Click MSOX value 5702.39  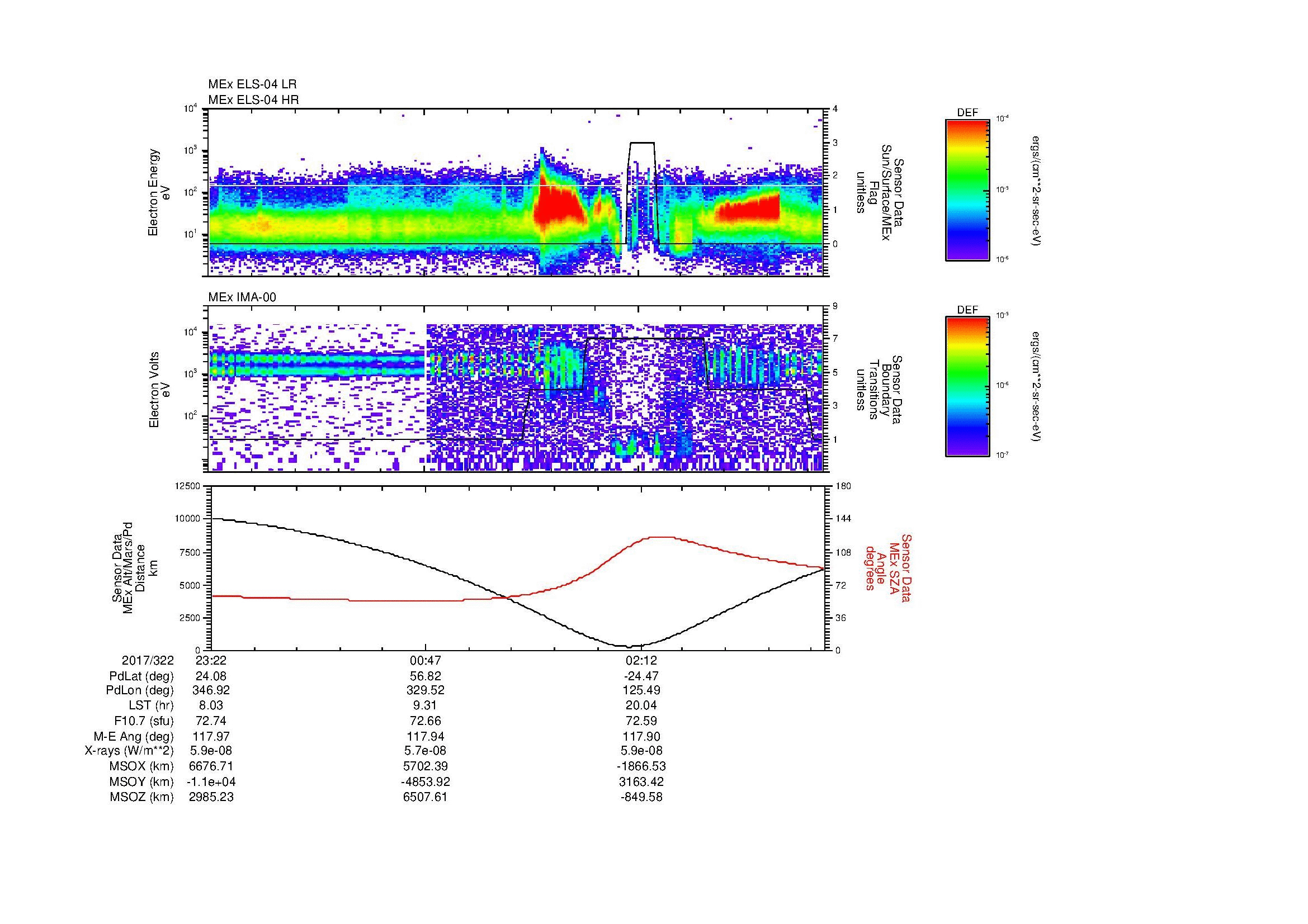[426, 766]
